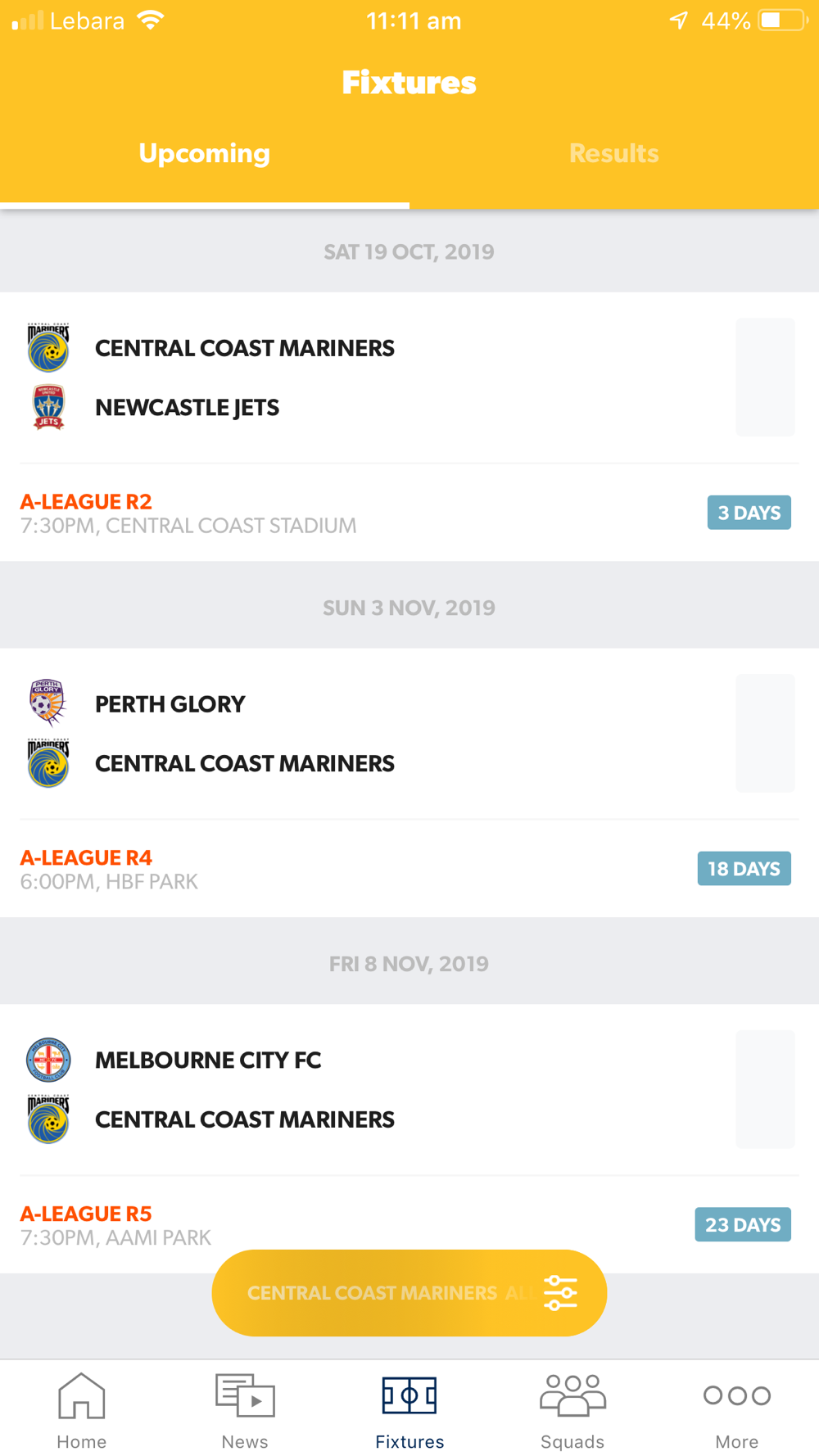Open the A-League R2 match details
Screen dimensions: 819x1456
(x=86, y=502)
